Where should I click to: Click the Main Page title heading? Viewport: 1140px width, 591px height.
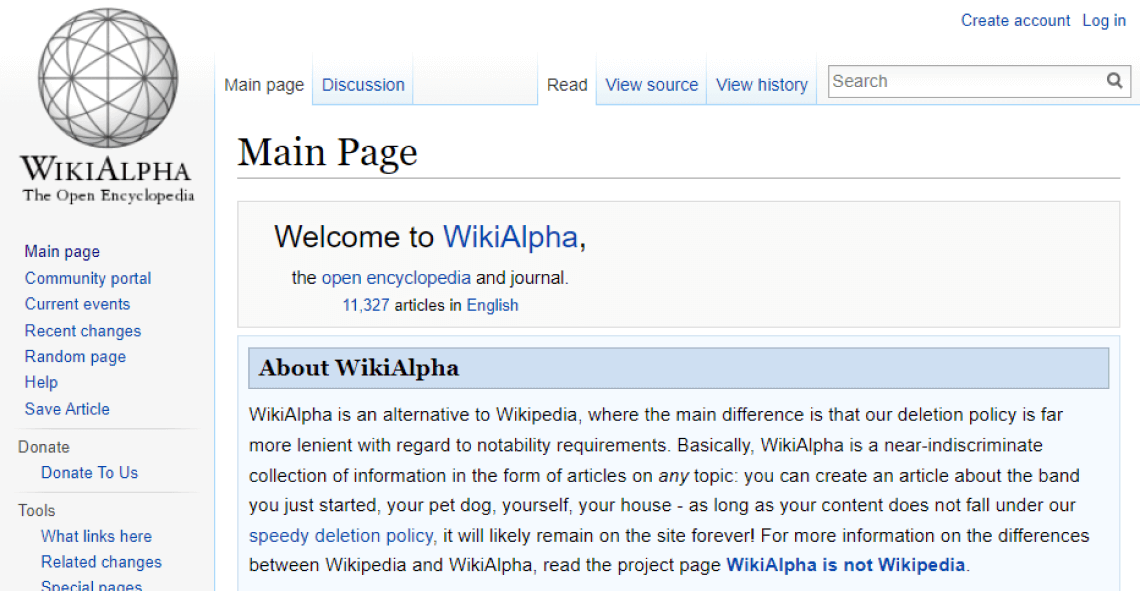point(328,153)
